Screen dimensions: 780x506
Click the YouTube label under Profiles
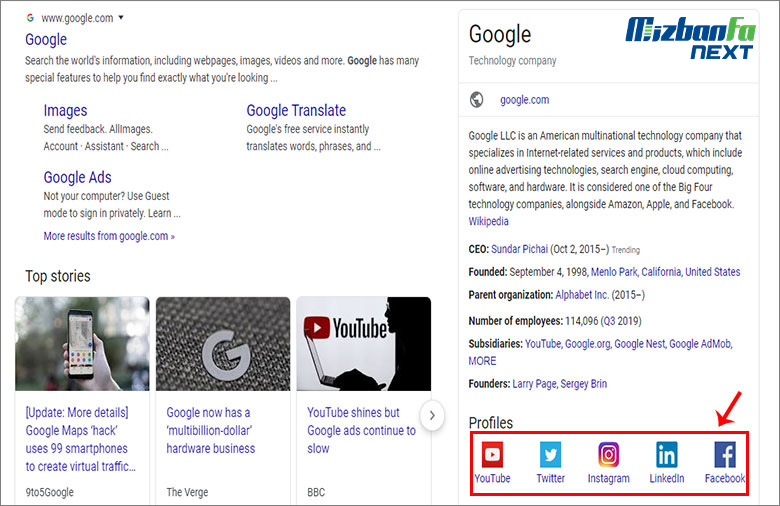492,478
